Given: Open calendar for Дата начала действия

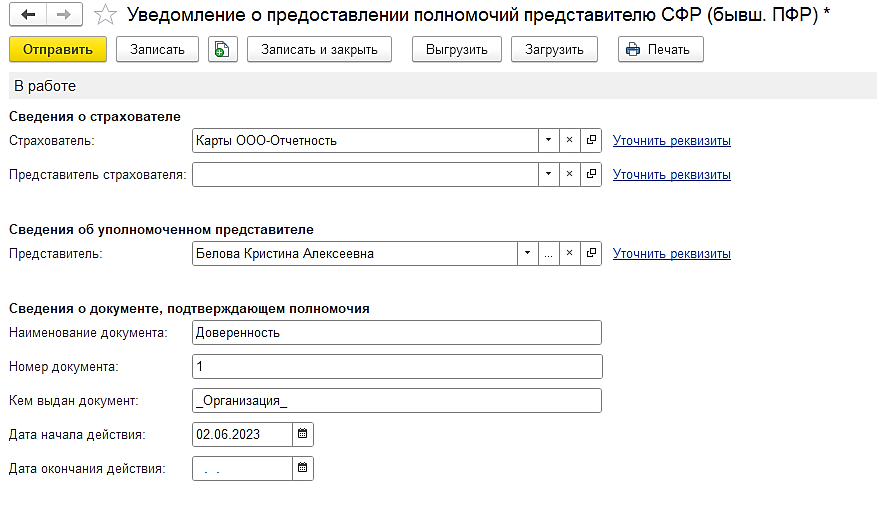Looking at the screenshot, I should pos(303,434).
